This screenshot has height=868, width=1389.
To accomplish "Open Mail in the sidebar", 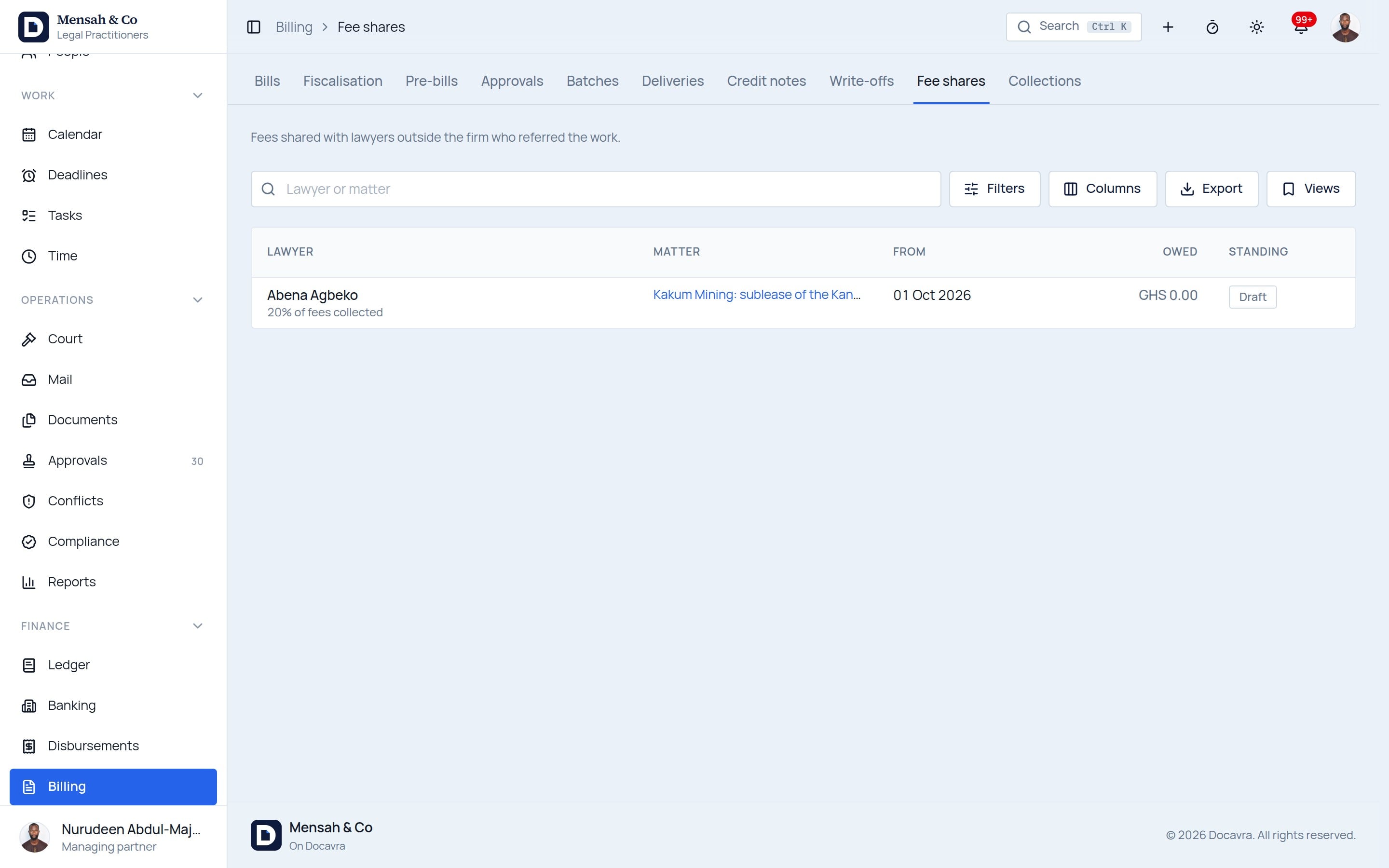I will [x=113, y=380].
